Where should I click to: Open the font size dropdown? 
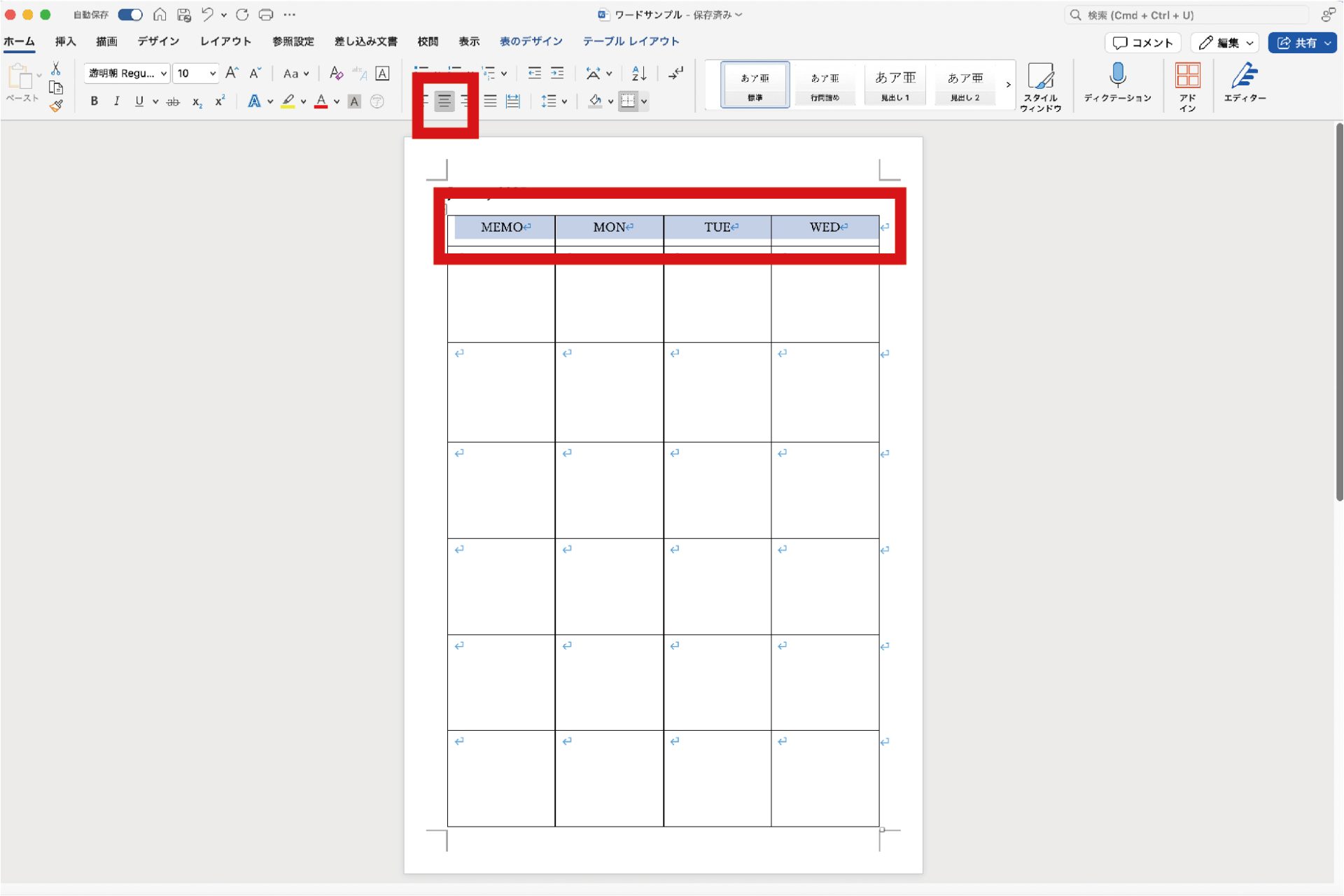click(212, 73)
